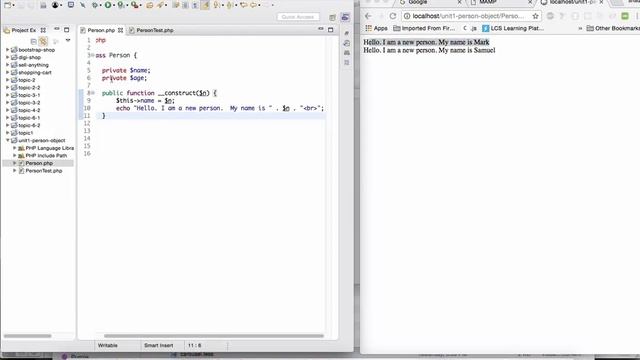Switch to the PersonTest.php editor tab
This screenshot has width=640, height=360.
(x=155, y=30)
